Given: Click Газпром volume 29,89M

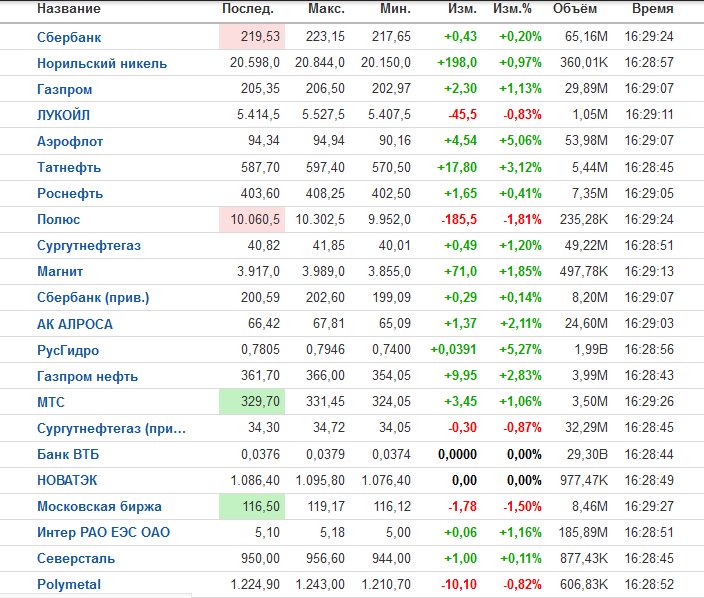Looking at the screenshot, I should coord(586,88).
